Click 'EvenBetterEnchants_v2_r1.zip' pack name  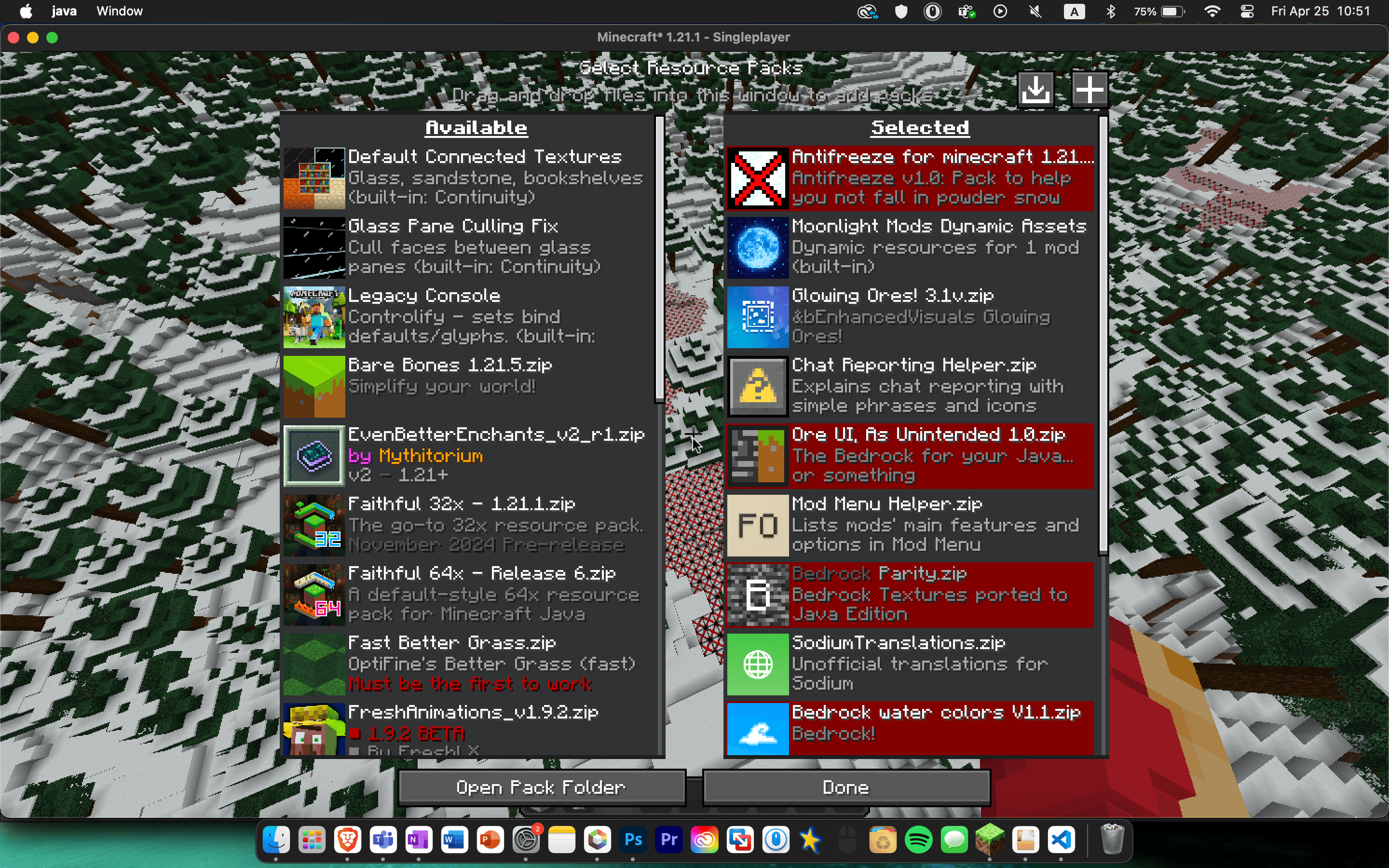496,434
